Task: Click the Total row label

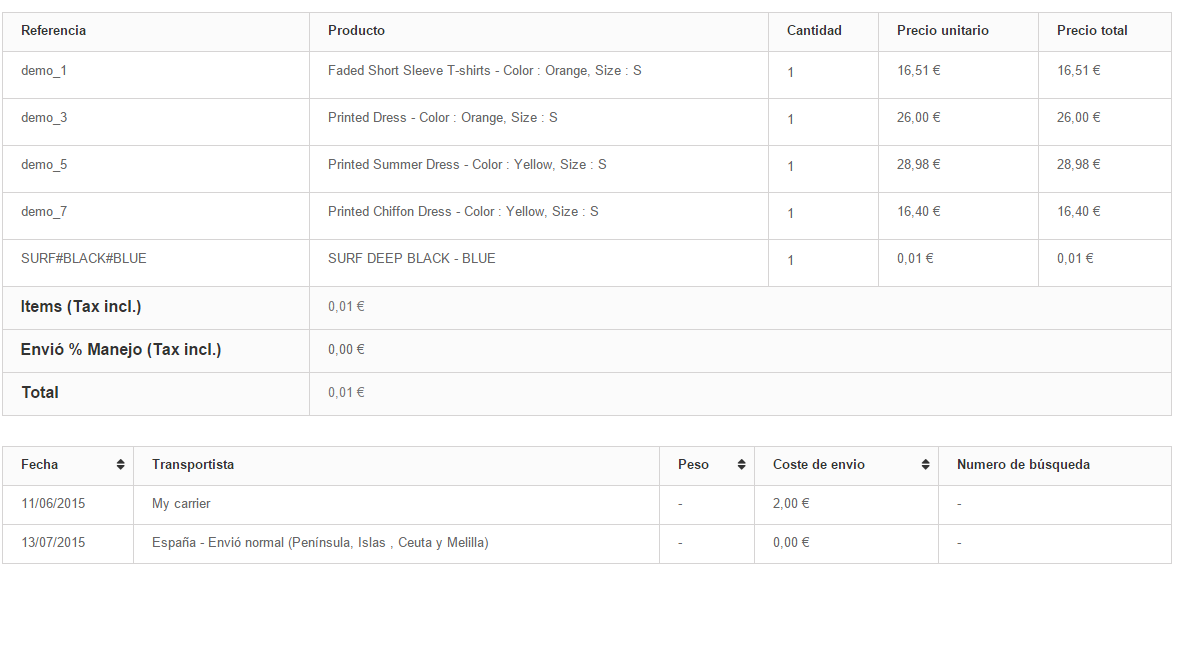Action: 39,393
